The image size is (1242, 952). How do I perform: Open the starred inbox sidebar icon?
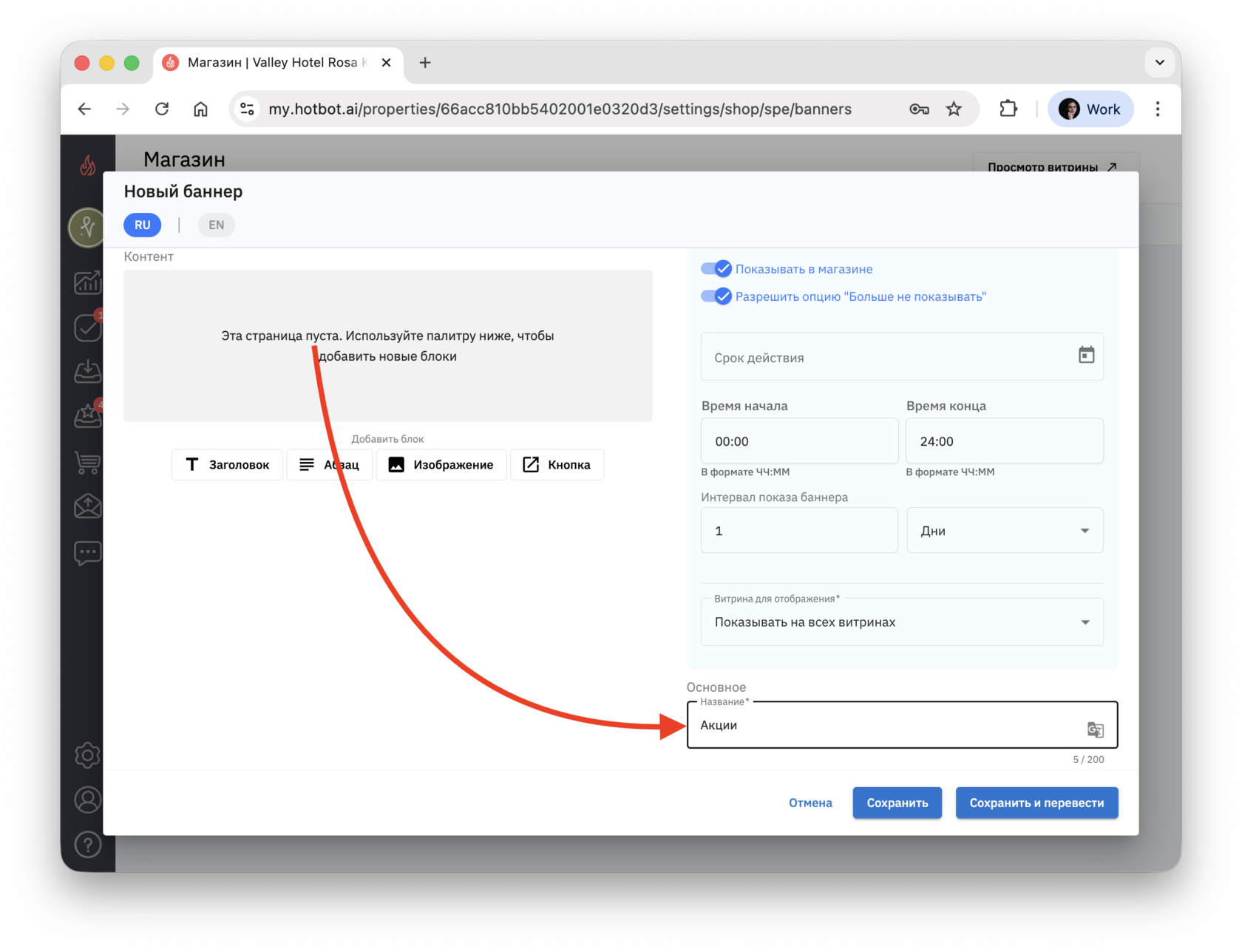pyautogui.click(x=87, y=416)
